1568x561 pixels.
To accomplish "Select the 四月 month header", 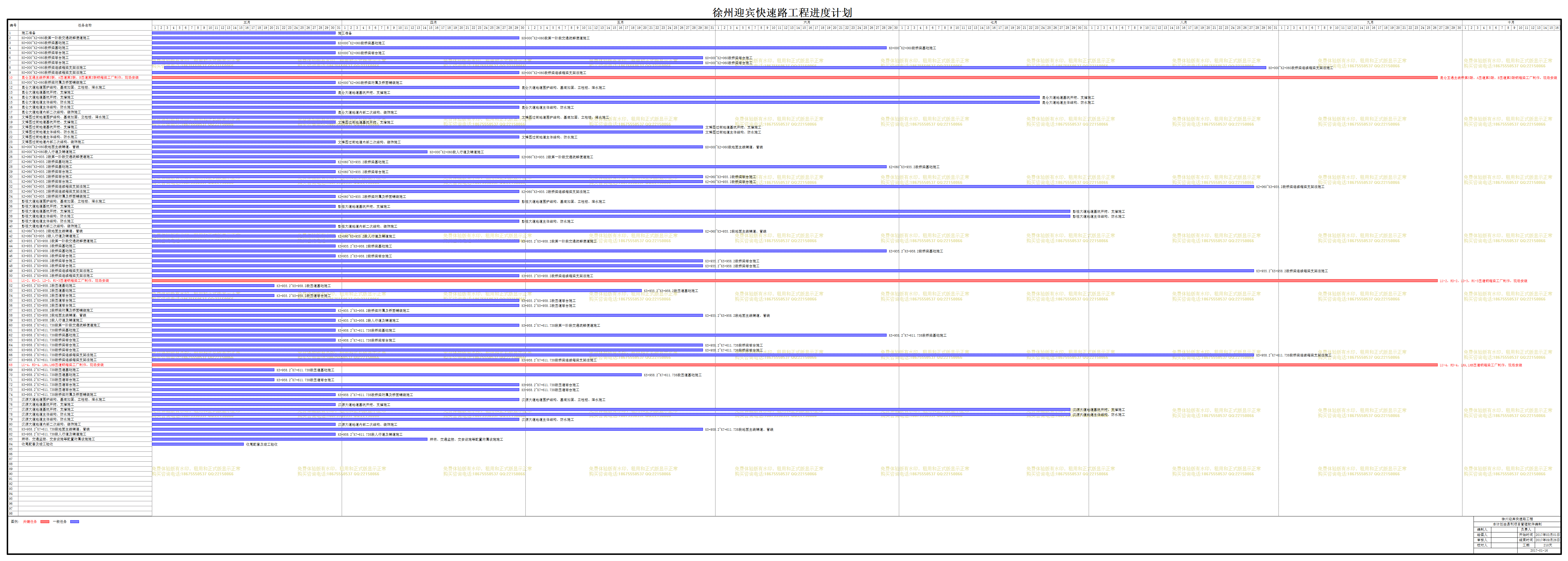I will 433,22.
